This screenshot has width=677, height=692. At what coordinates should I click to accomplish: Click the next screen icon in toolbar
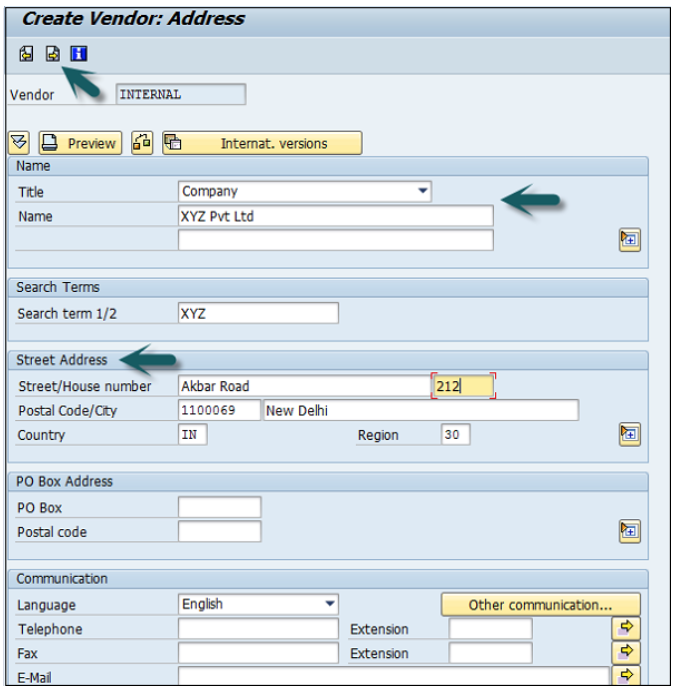click(53, 53)
